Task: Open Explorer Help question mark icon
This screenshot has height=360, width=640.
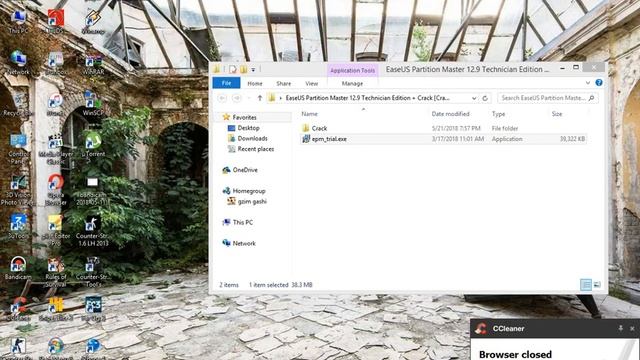Action: point(599,83)
